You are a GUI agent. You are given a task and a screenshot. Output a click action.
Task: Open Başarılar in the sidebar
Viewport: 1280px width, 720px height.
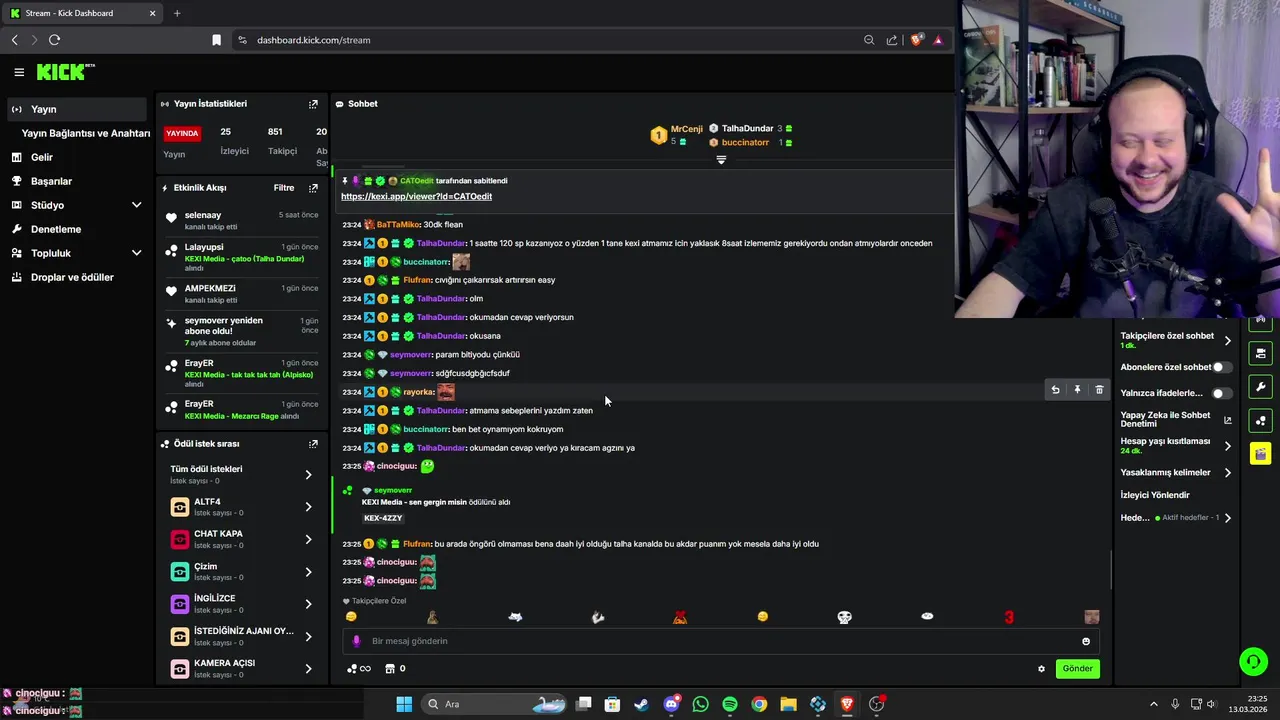point(75,181)
